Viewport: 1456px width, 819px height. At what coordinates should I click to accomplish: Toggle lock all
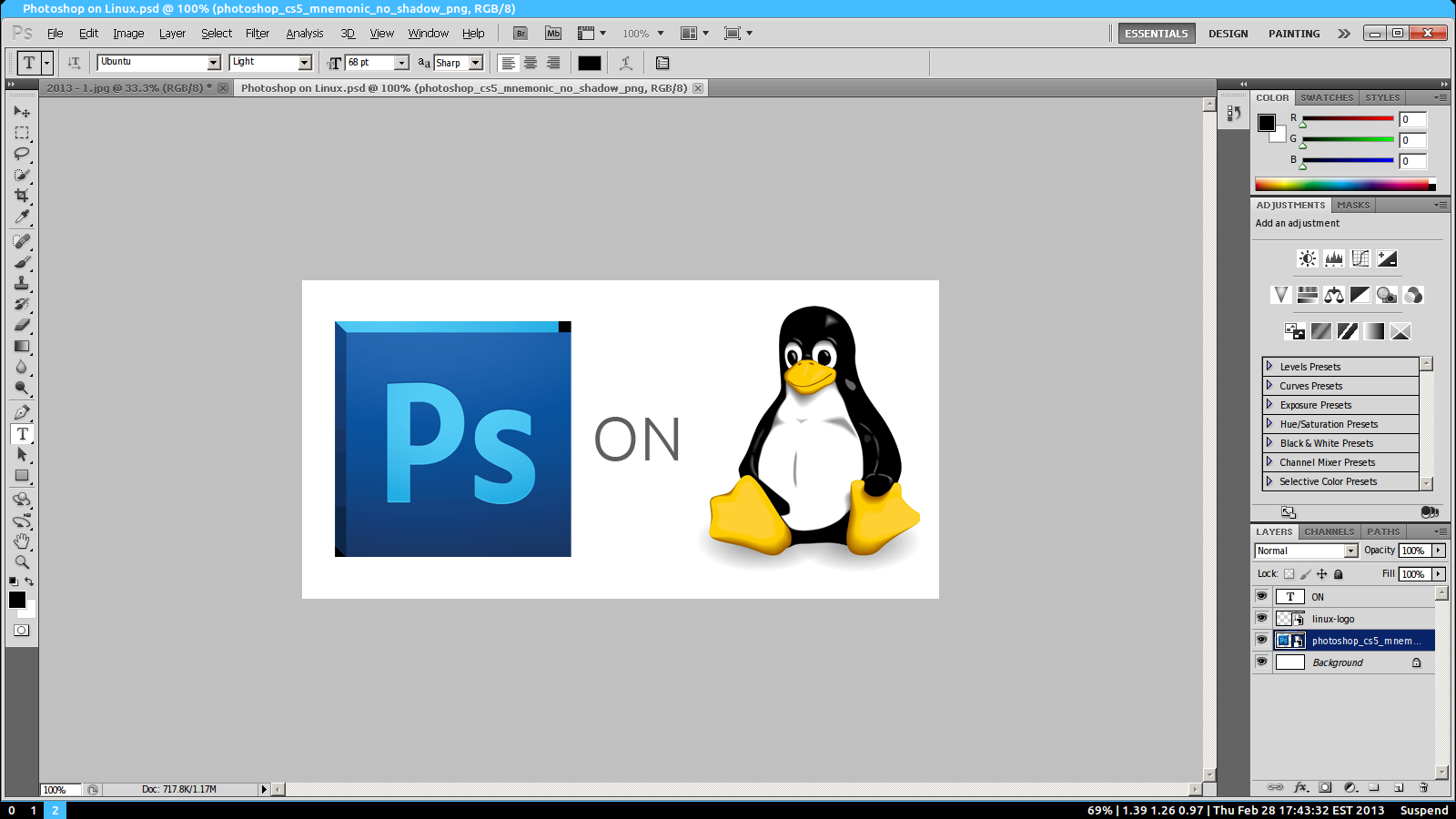pyautogui.click(x=1339, y=574)
